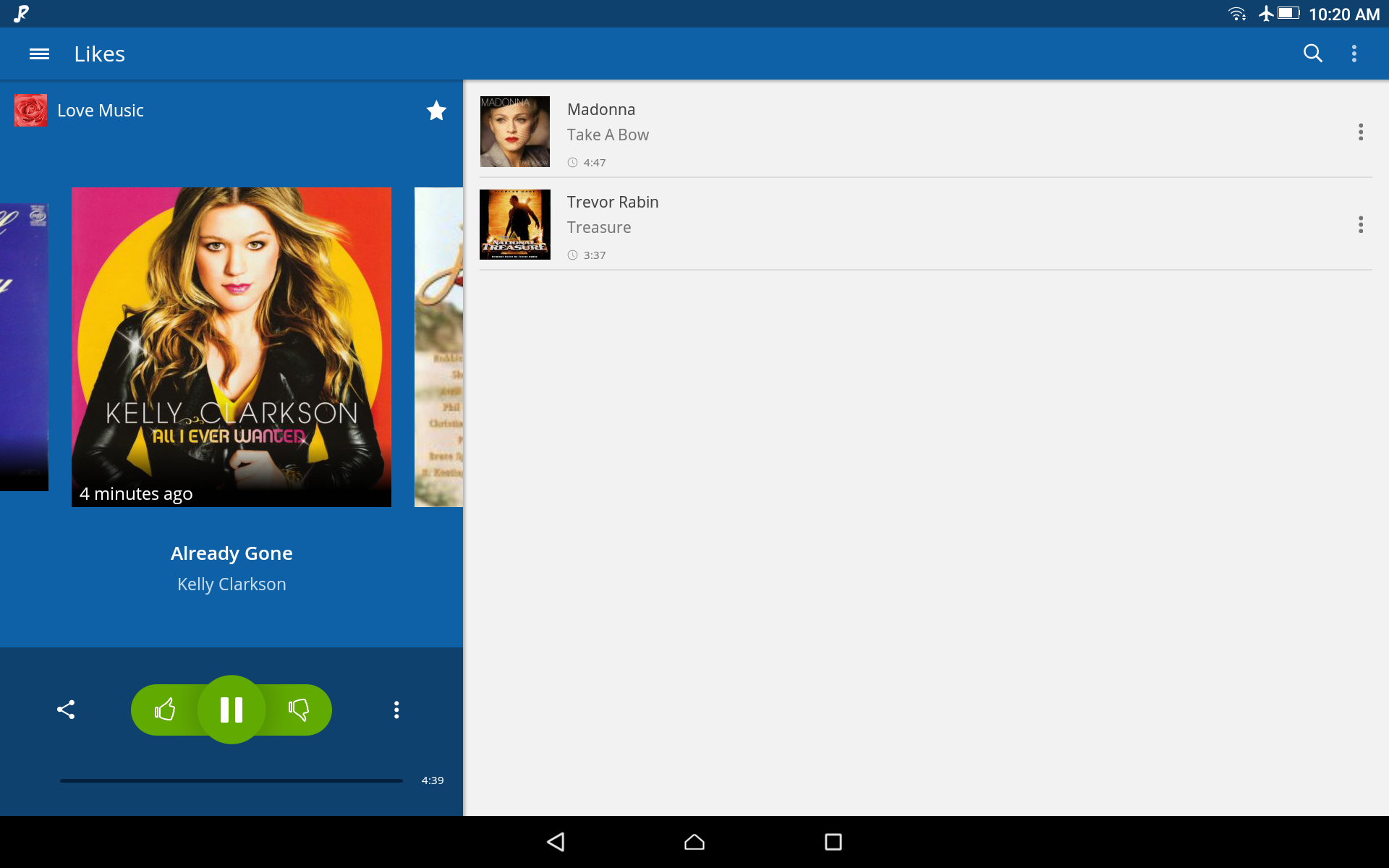Thumbs up Already Gone
Viewport: 1389px width, 868px height.
pos(165,710)
